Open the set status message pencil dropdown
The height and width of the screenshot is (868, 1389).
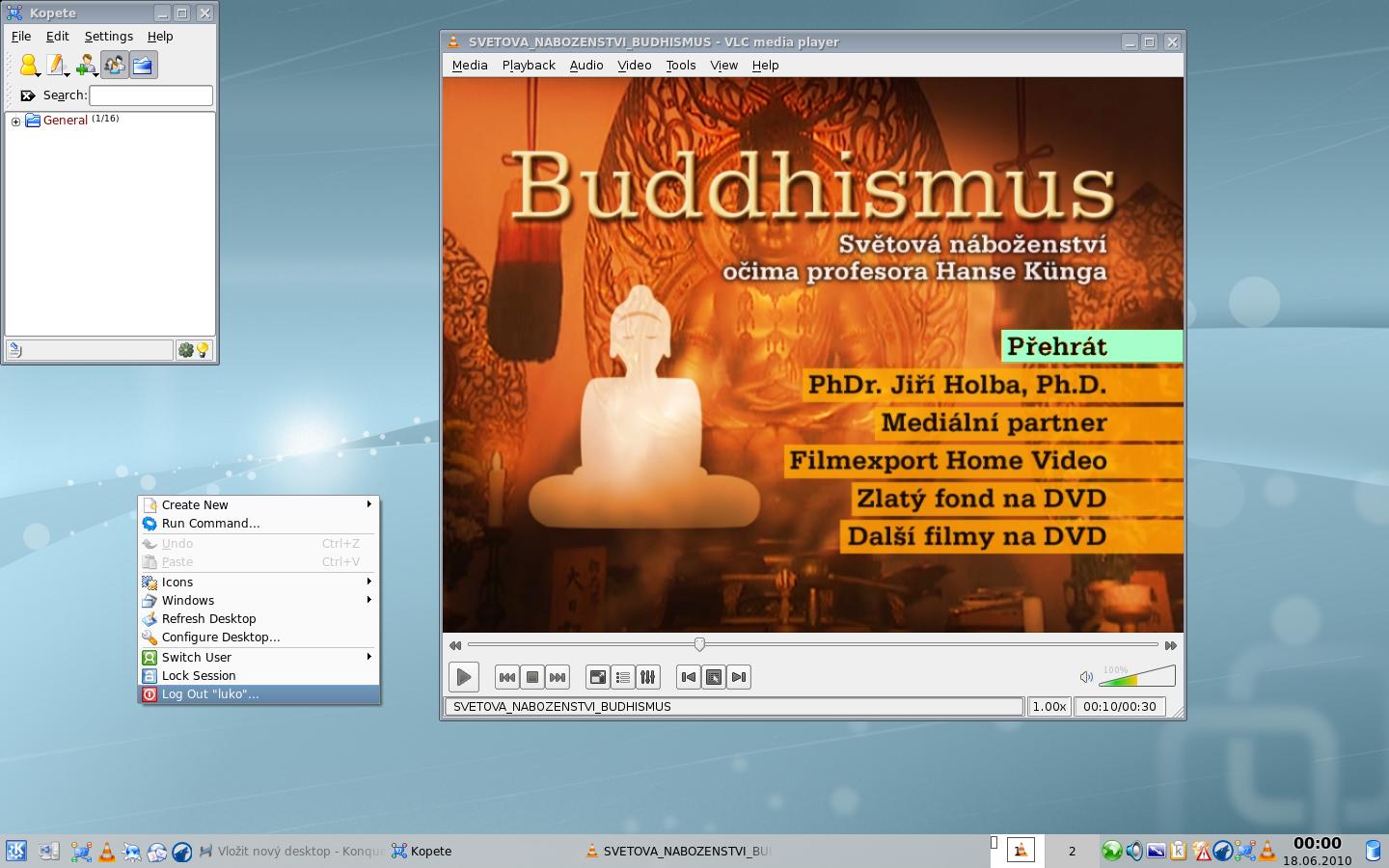click(58, 66)
